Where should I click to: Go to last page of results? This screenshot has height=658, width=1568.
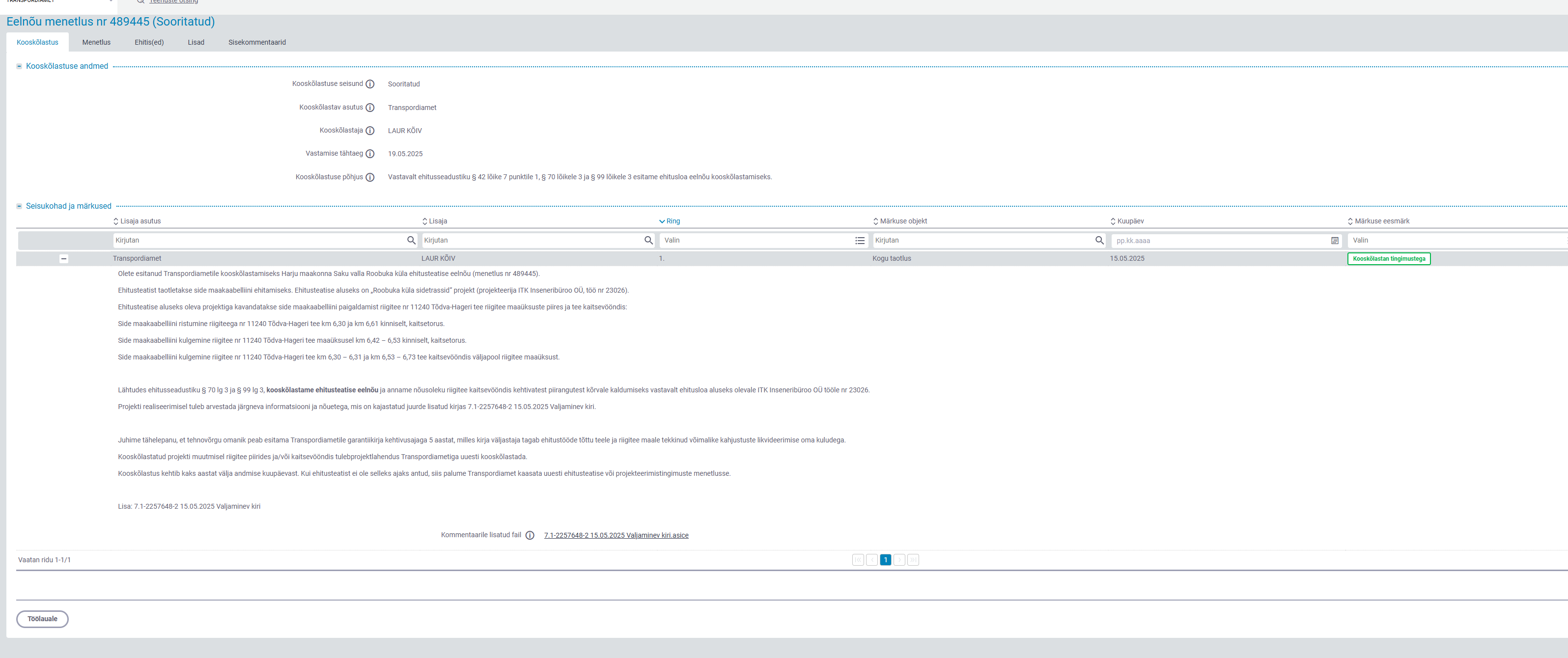913,560
